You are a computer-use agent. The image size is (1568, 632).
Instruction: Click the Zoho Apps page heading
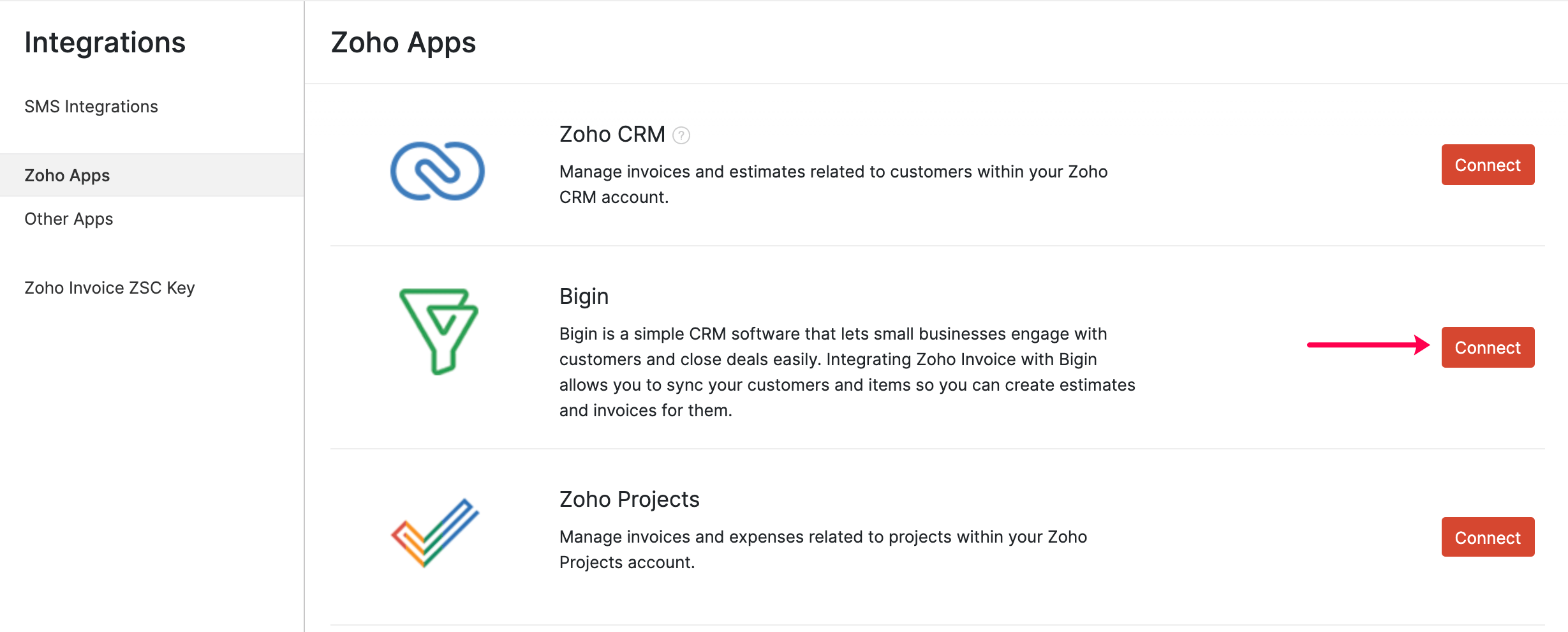pyautogui.click(x=403, y=43)
